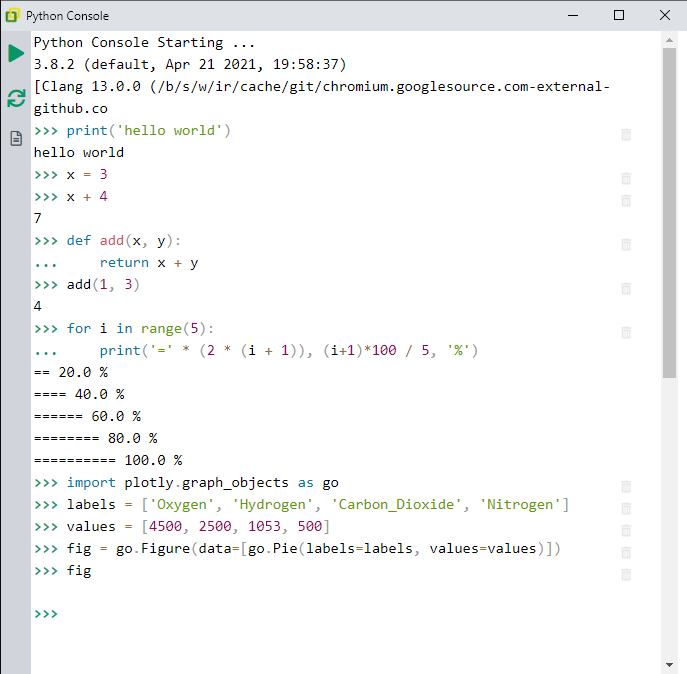Click the '====== 60.0 %' output line
This screenshot has width=687, height=674.
tap(87, 416)
